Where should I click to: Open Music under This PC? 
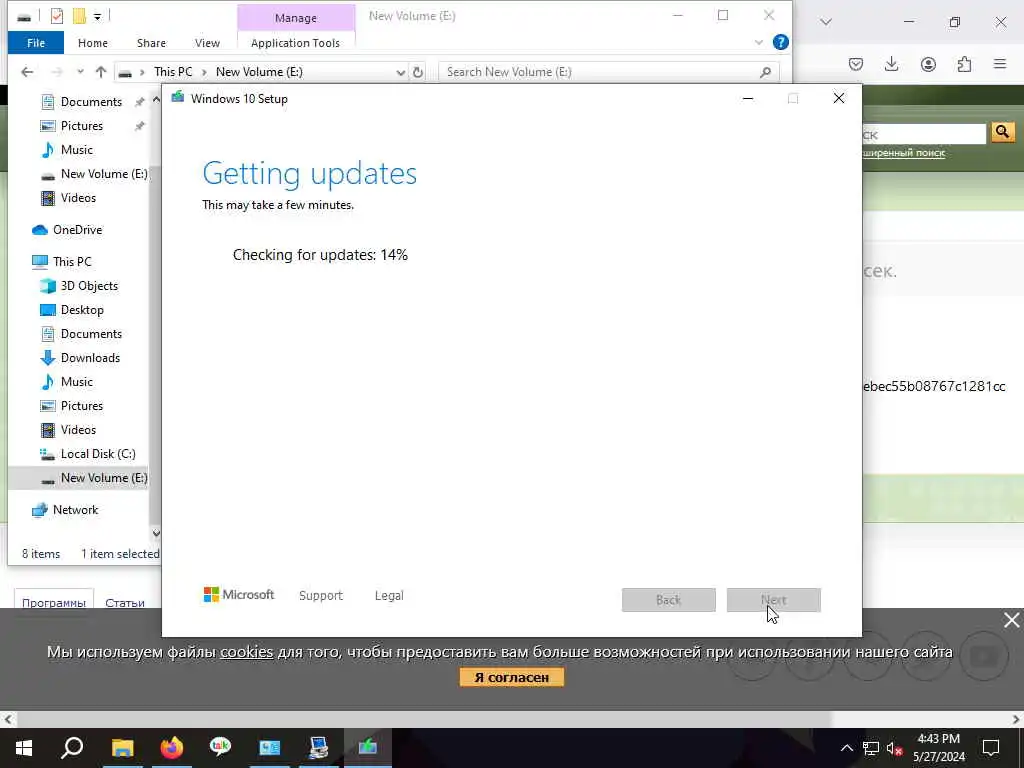coord(76,382)
